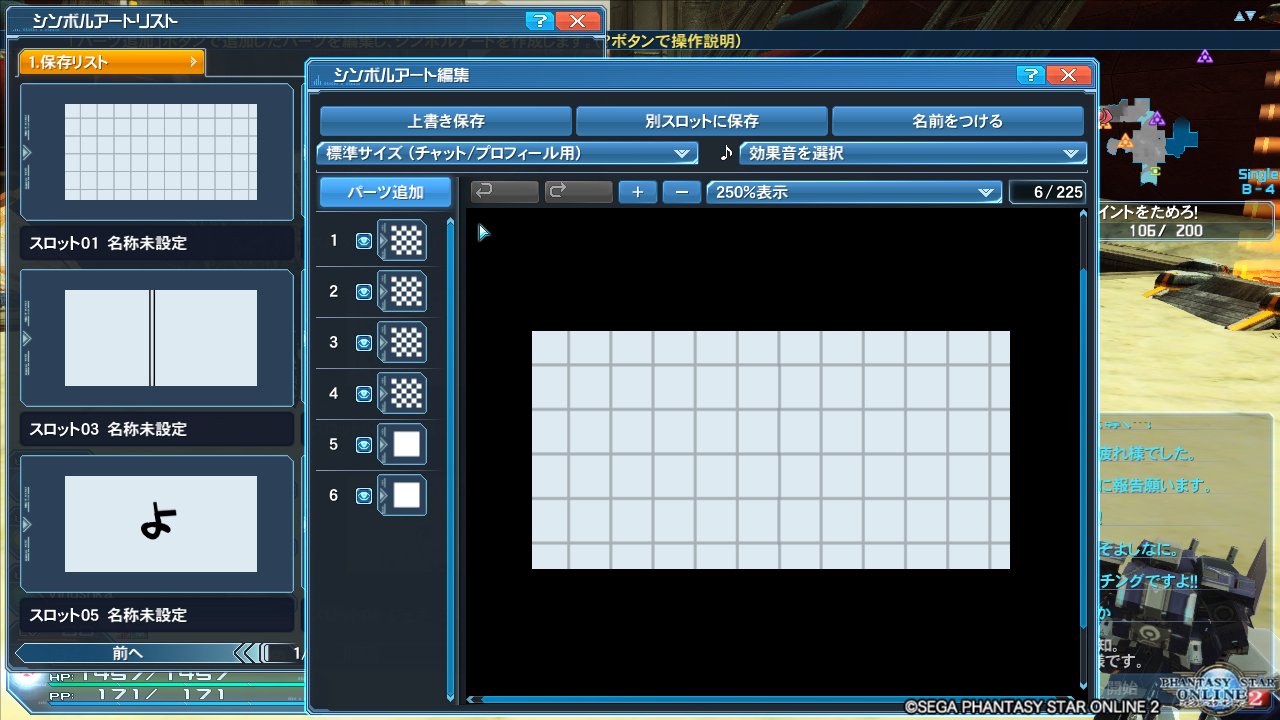The image size is (1280, 720).
Task: Select layer 5 white square part
Action: point(403,445)
